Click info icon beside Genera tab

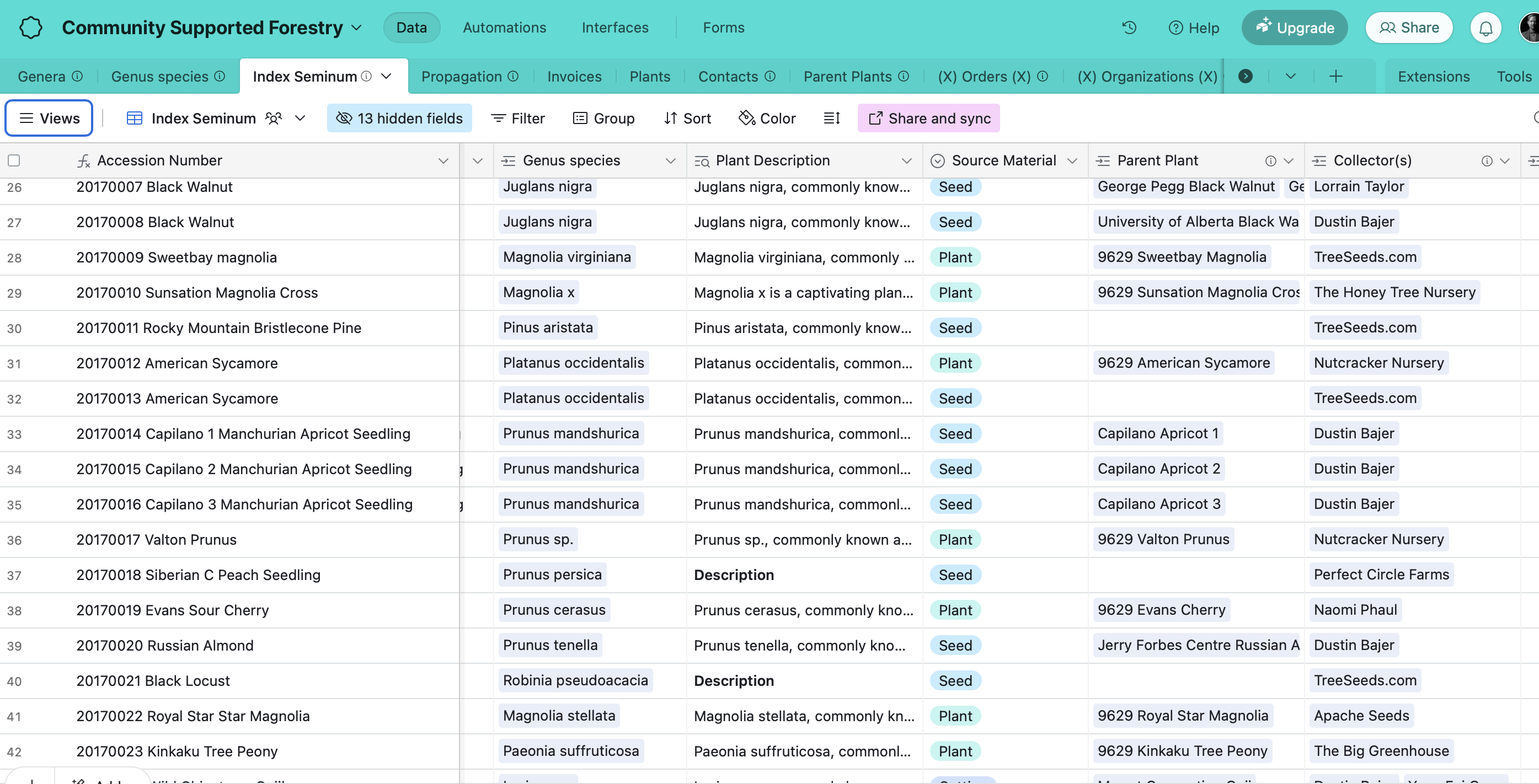tap(78, 77)
